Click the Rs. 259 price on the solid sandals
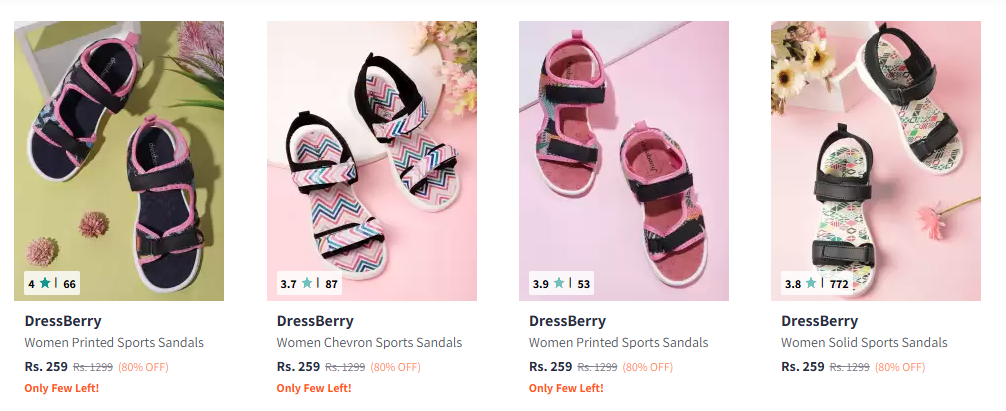This screenshot has height=411, width=1006. 803,367
